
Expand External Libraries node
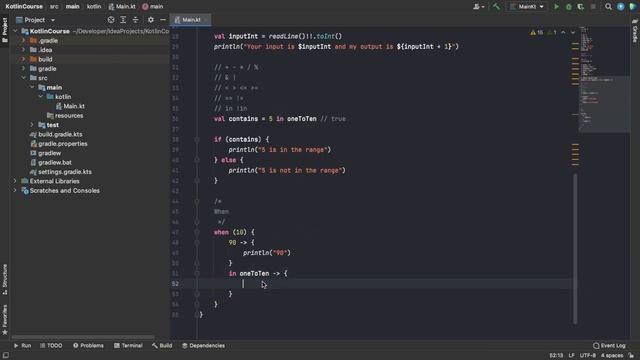click(x=16, y=181)
